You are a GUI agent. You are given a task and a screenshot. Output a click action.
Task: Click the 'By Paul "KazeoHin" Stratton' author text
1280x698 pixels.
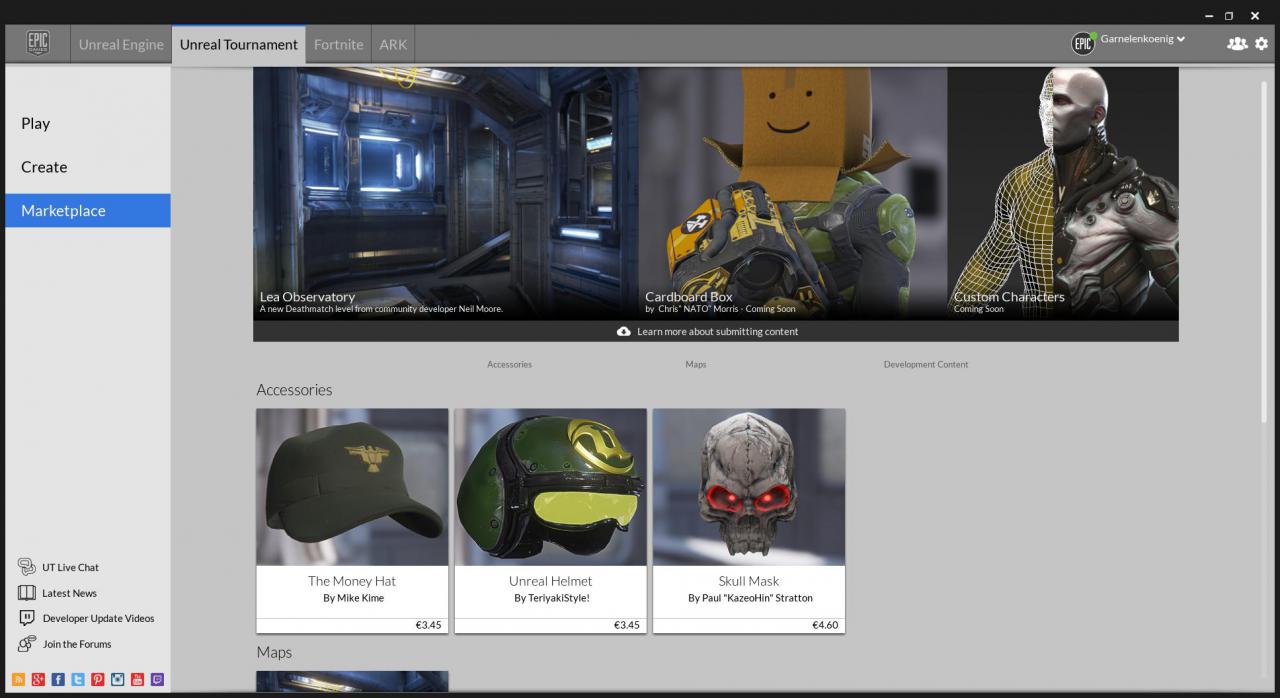coord(750,598)
